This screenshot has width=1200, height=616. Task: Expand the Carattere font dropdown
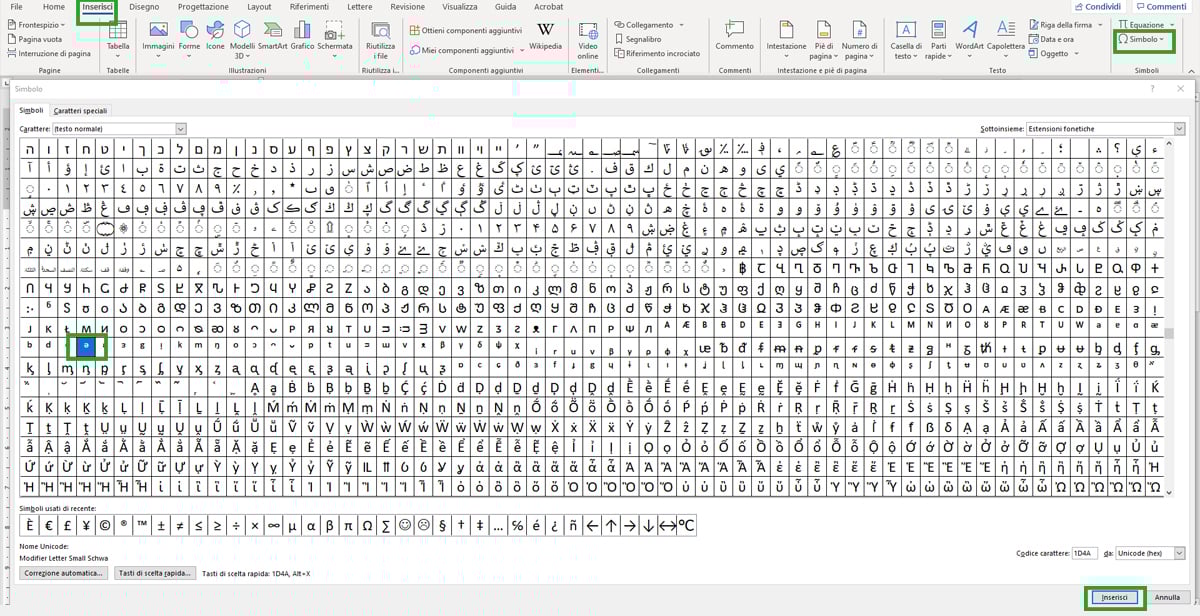click(x=181, y=129)
